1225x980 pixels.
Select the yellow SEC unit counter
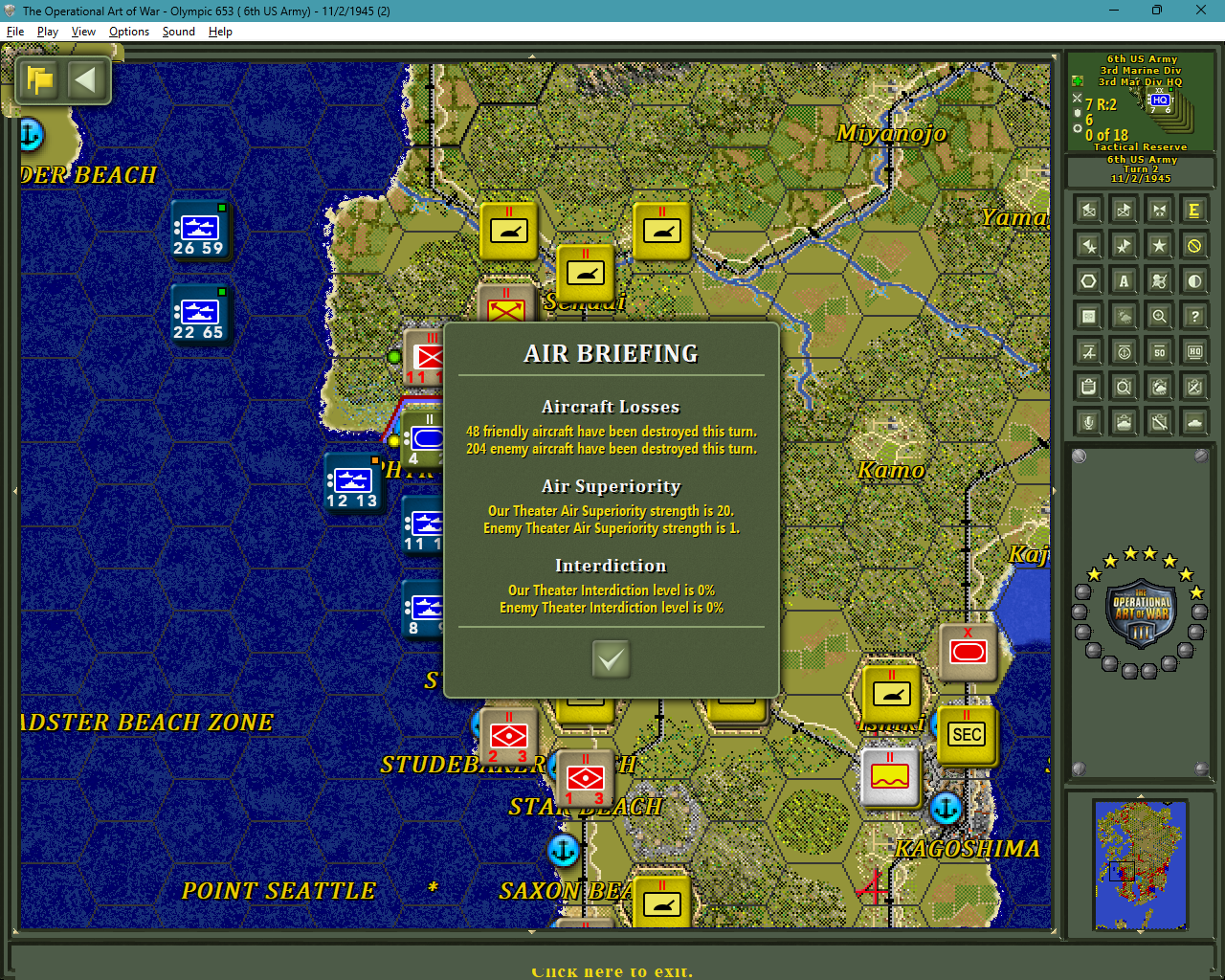point(967,735)
